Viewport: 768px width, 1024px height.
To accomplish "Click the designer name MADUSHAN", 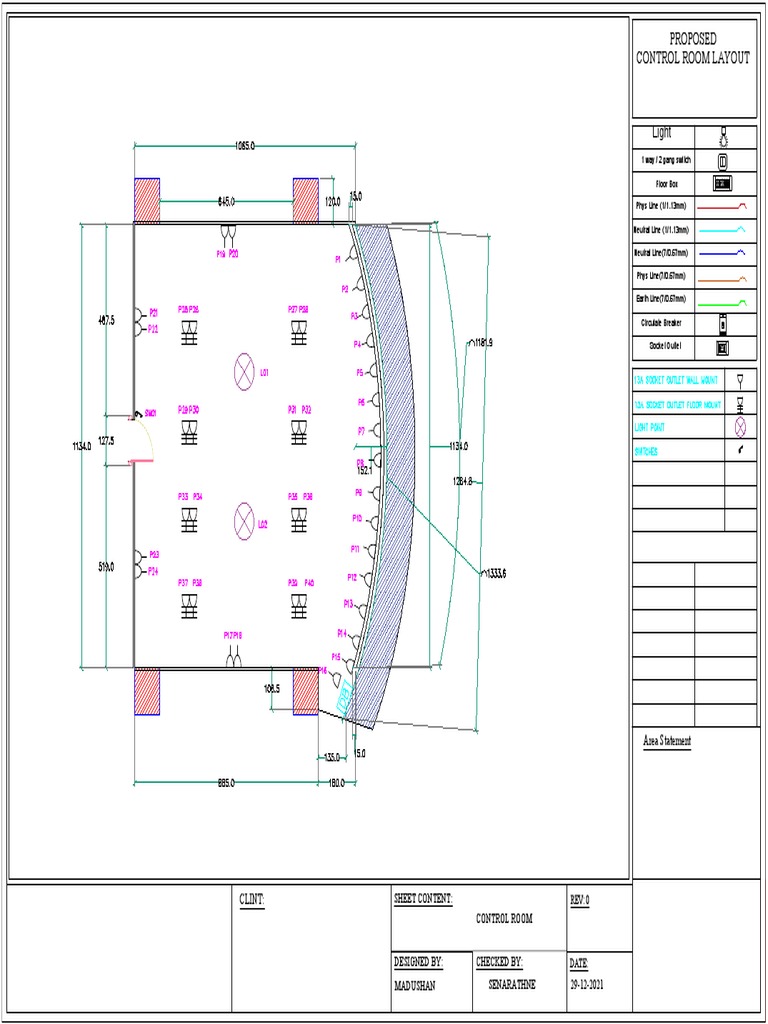I will 415,985.
